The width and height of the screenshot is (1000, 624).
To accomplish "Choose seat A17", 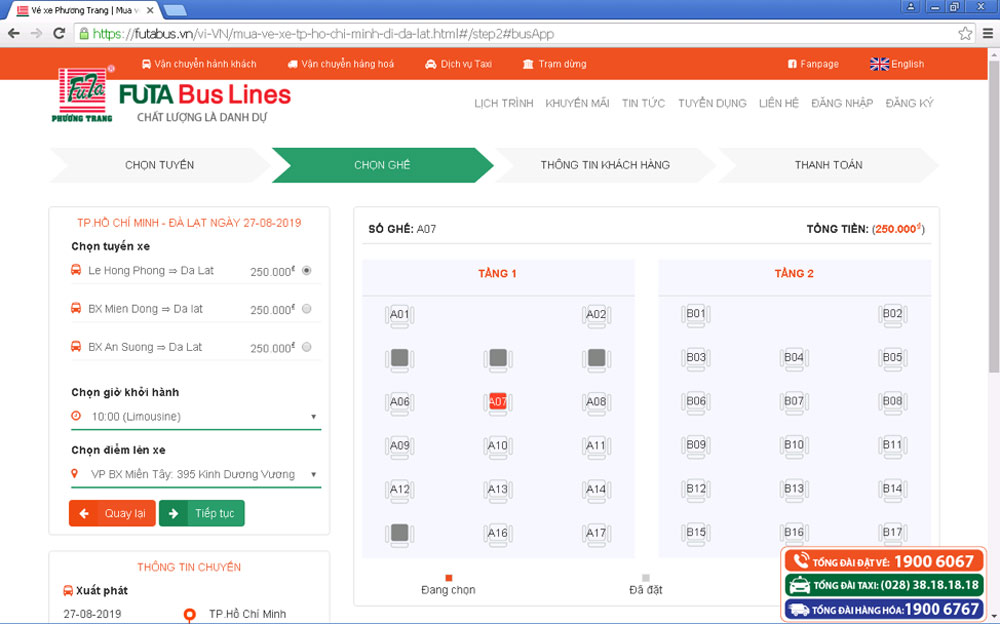I will coord(596,533).
